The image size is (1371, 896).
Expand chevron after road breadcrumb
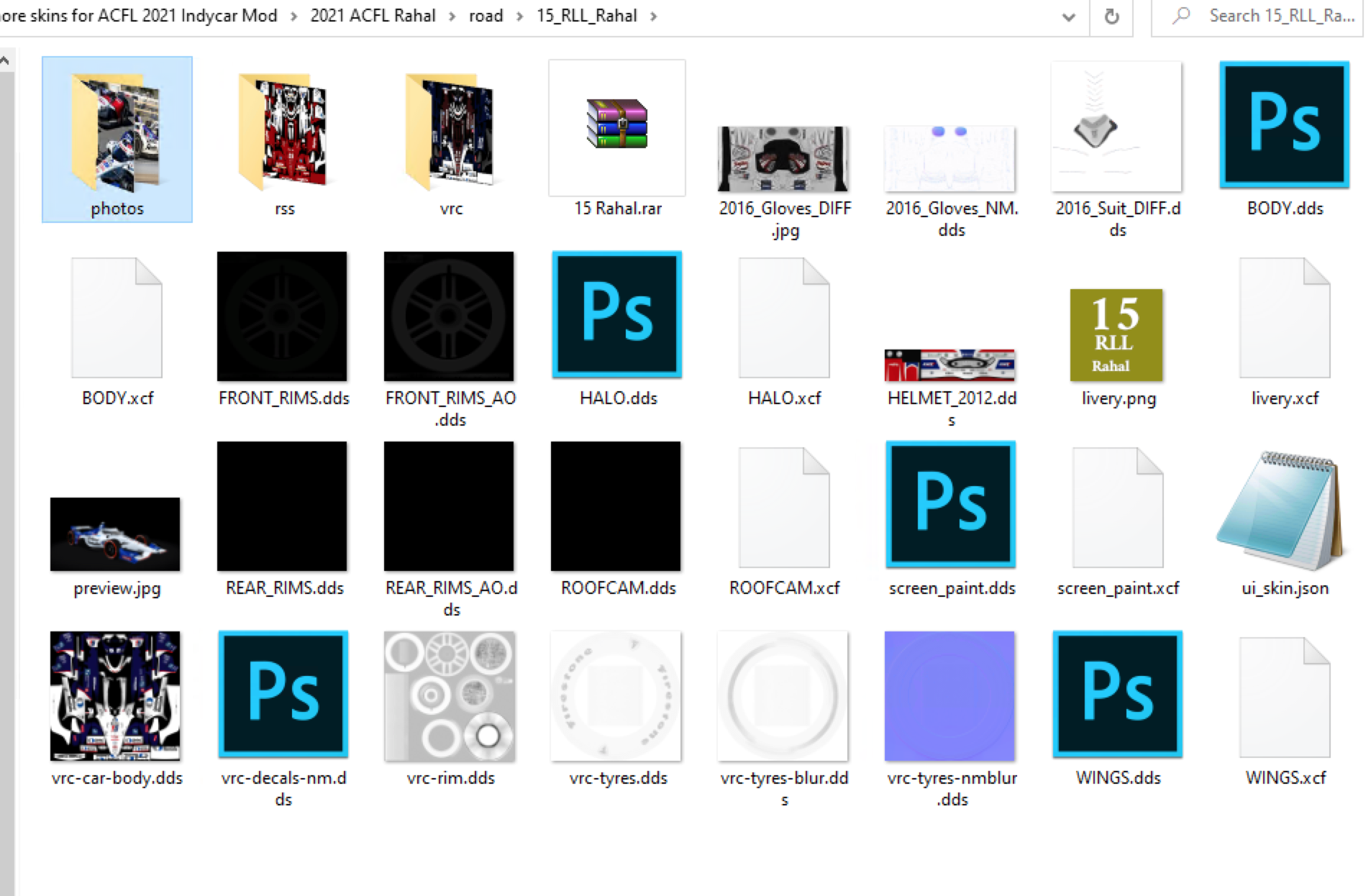(519, 17)
